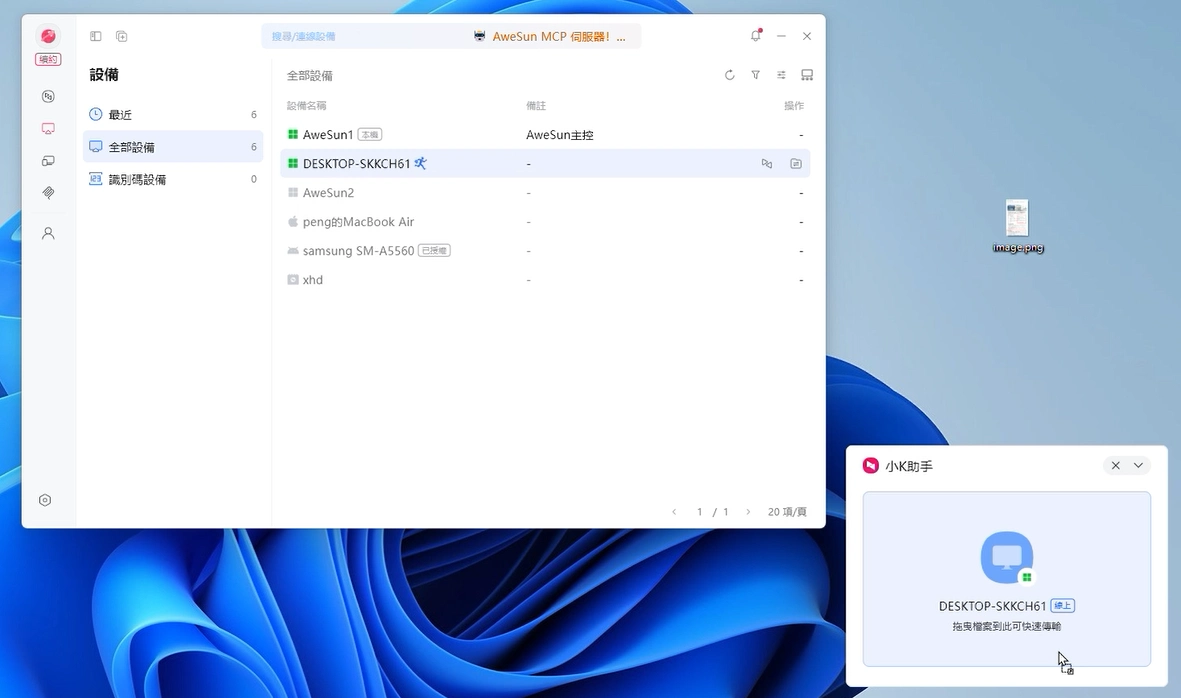Open the device filter
The width and height of the screenshot is (1181, 698).
coord(755,75)
